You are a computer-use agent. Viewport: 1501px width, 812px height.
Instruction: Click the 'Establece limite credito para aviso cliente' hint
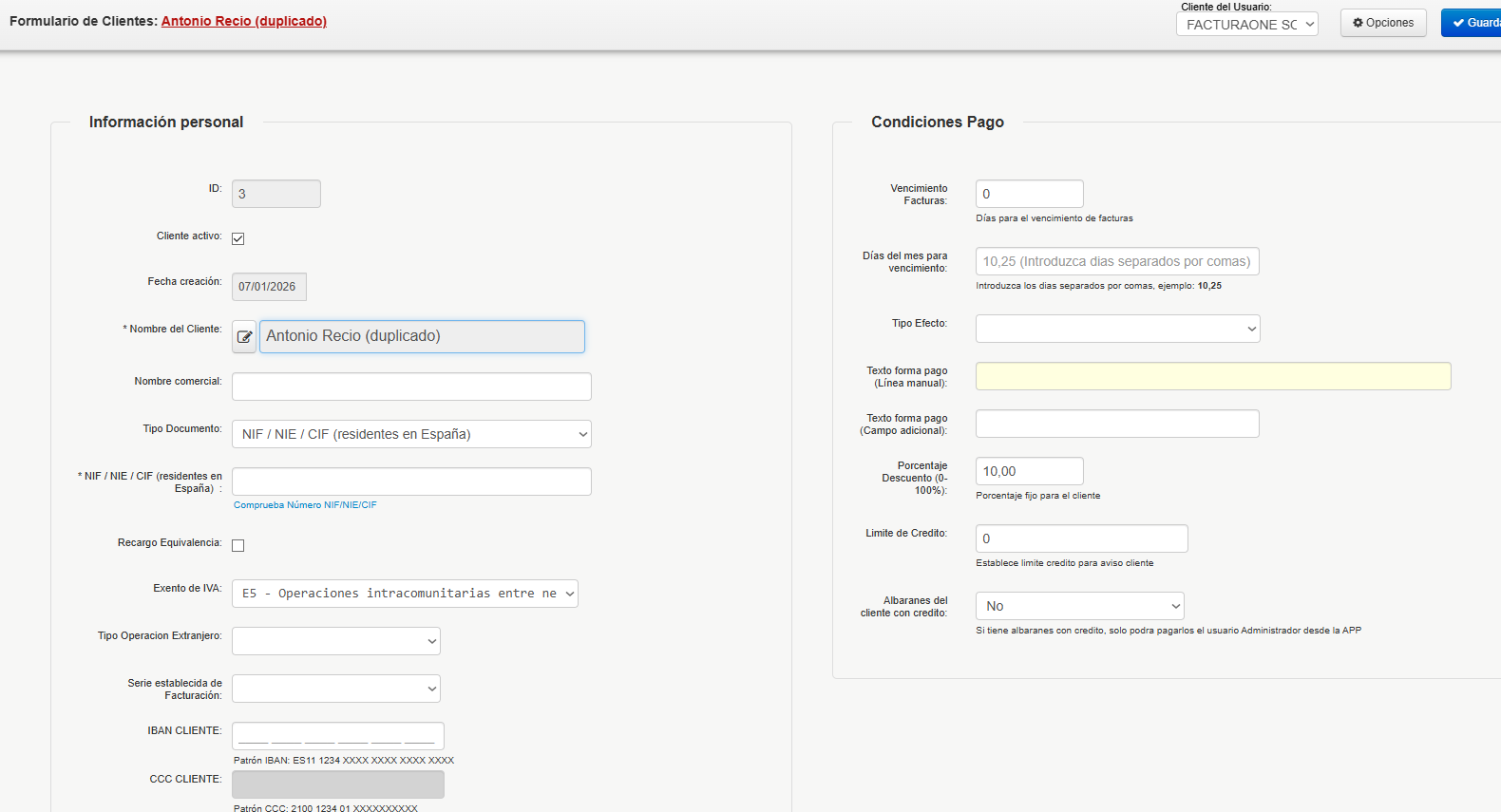(1065, 563)
